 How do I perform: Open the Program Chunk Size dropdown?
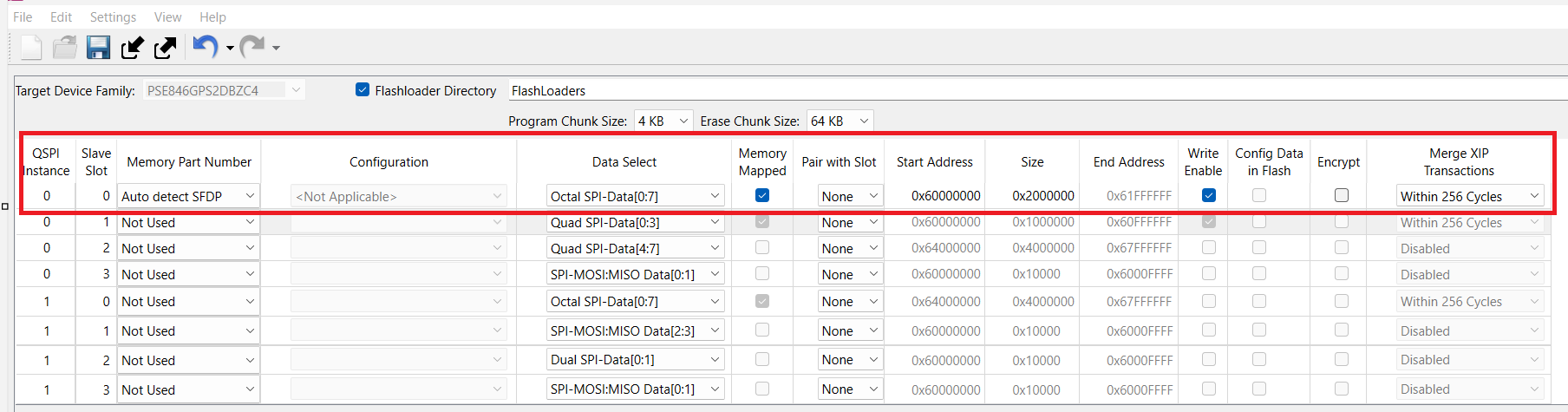pyautogui.click(x=663, y=121)
